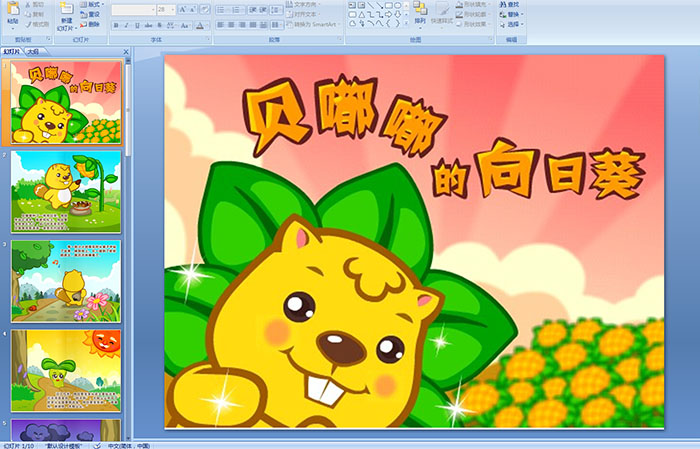This screenshot has height=449, width=700.
Task: Open the font color picker
Action: [201, 25]
